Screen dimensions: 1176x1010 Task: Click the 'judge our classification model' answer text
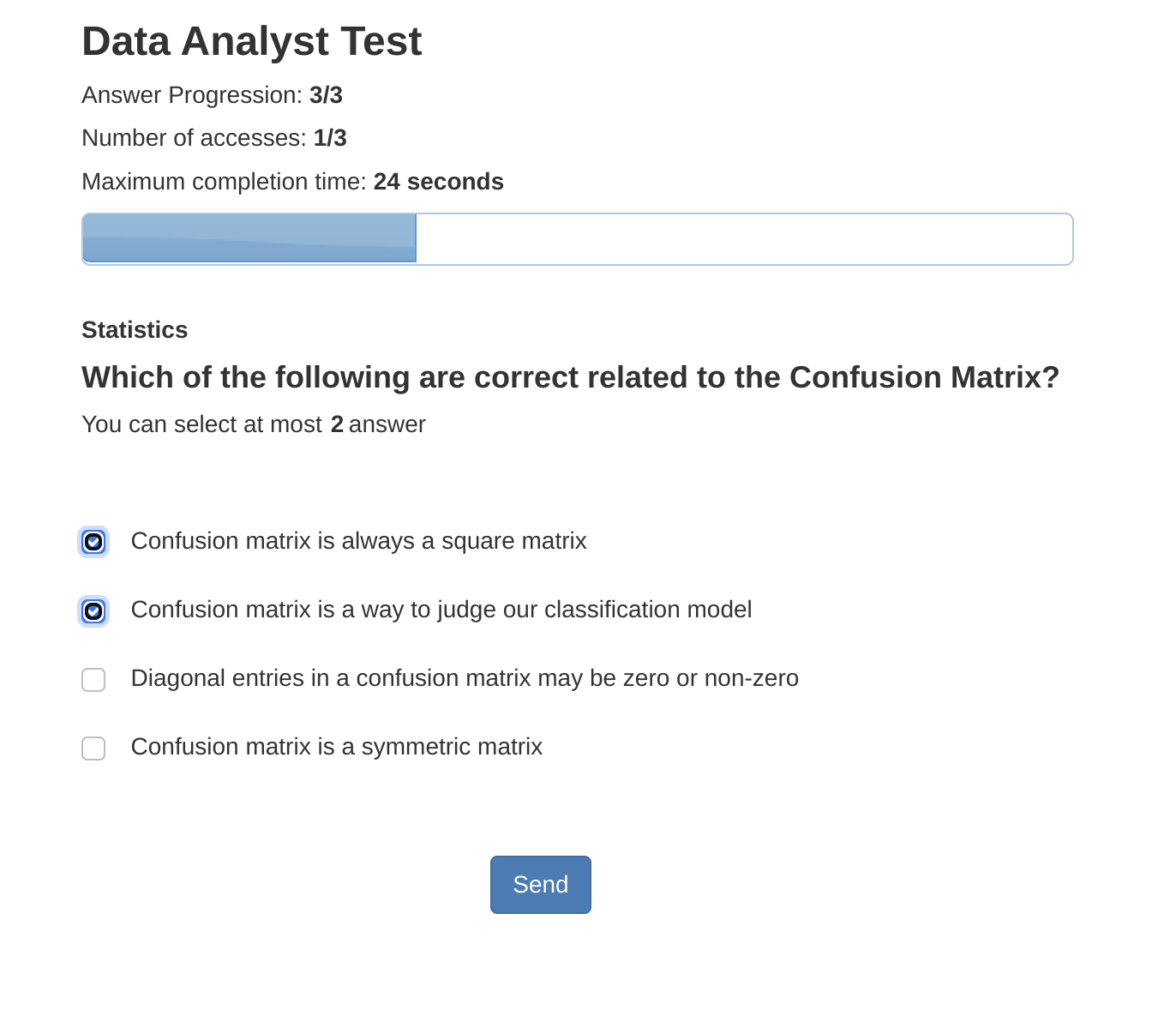(x=441, y=610)
